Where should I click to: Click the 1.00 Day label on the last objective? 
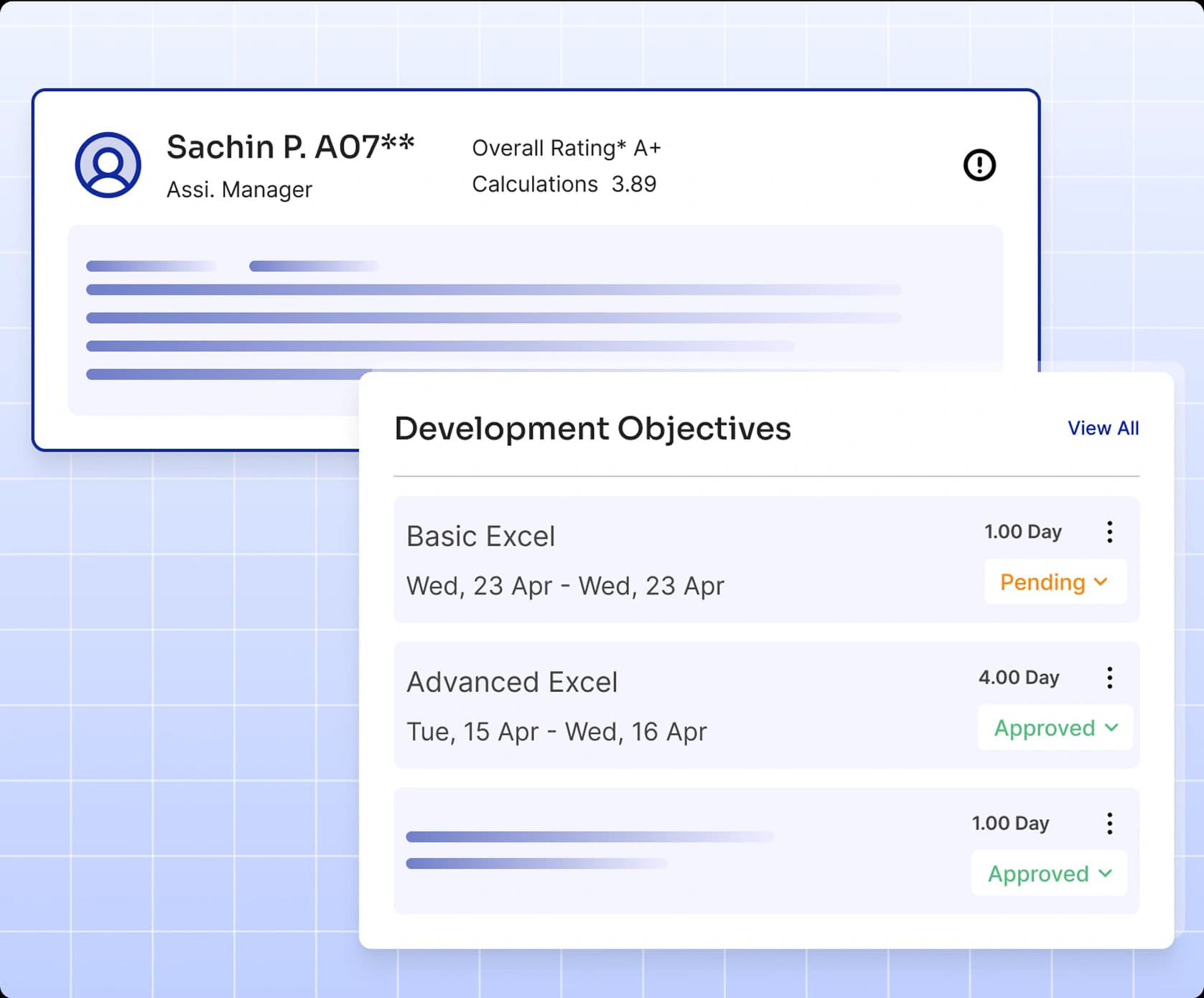[1011, 823]
